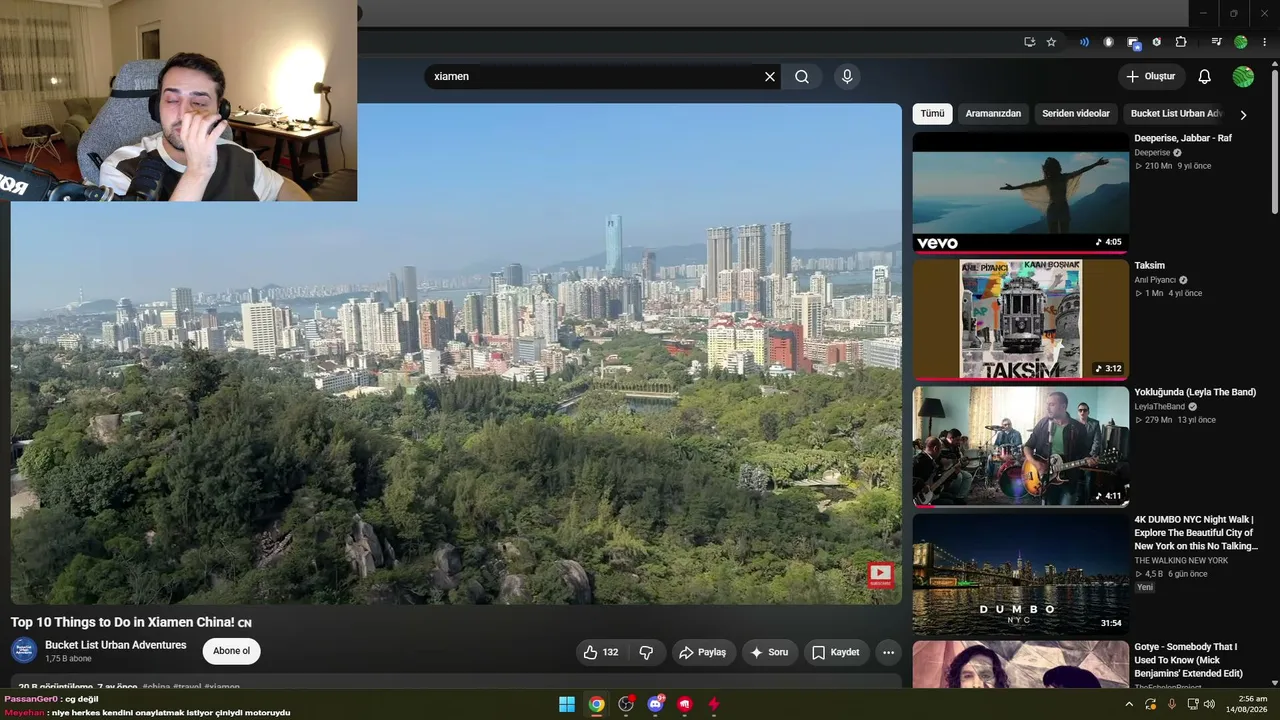
Task: Open the Bucket List Urban Adventures channel name
Action: pyautogui.click(x=116, y=645)
